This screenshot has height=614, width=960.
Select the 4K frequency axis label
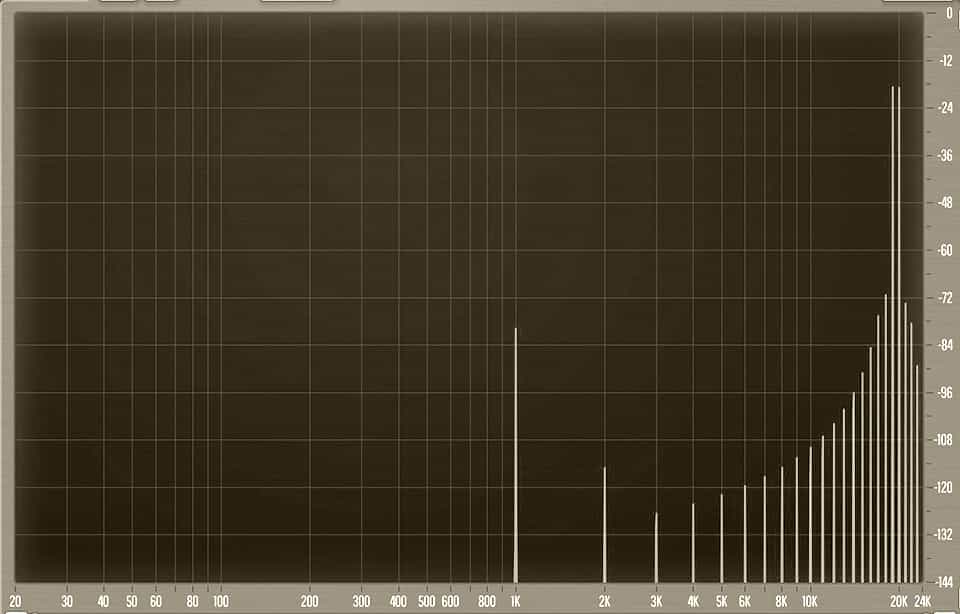[x=693, y=601]
